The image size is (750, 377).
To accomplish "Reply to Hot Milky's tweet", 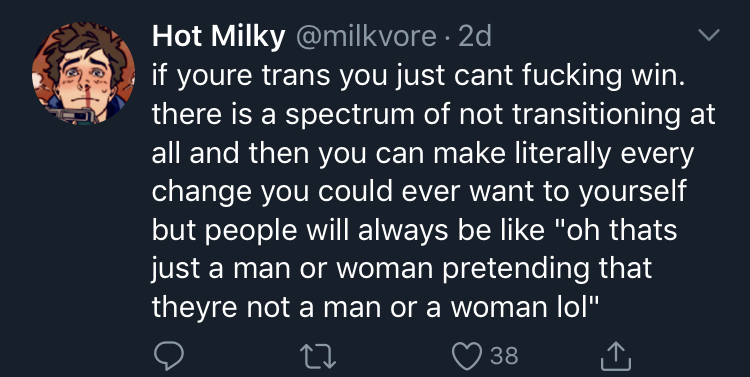I will [x=168, y=356].
